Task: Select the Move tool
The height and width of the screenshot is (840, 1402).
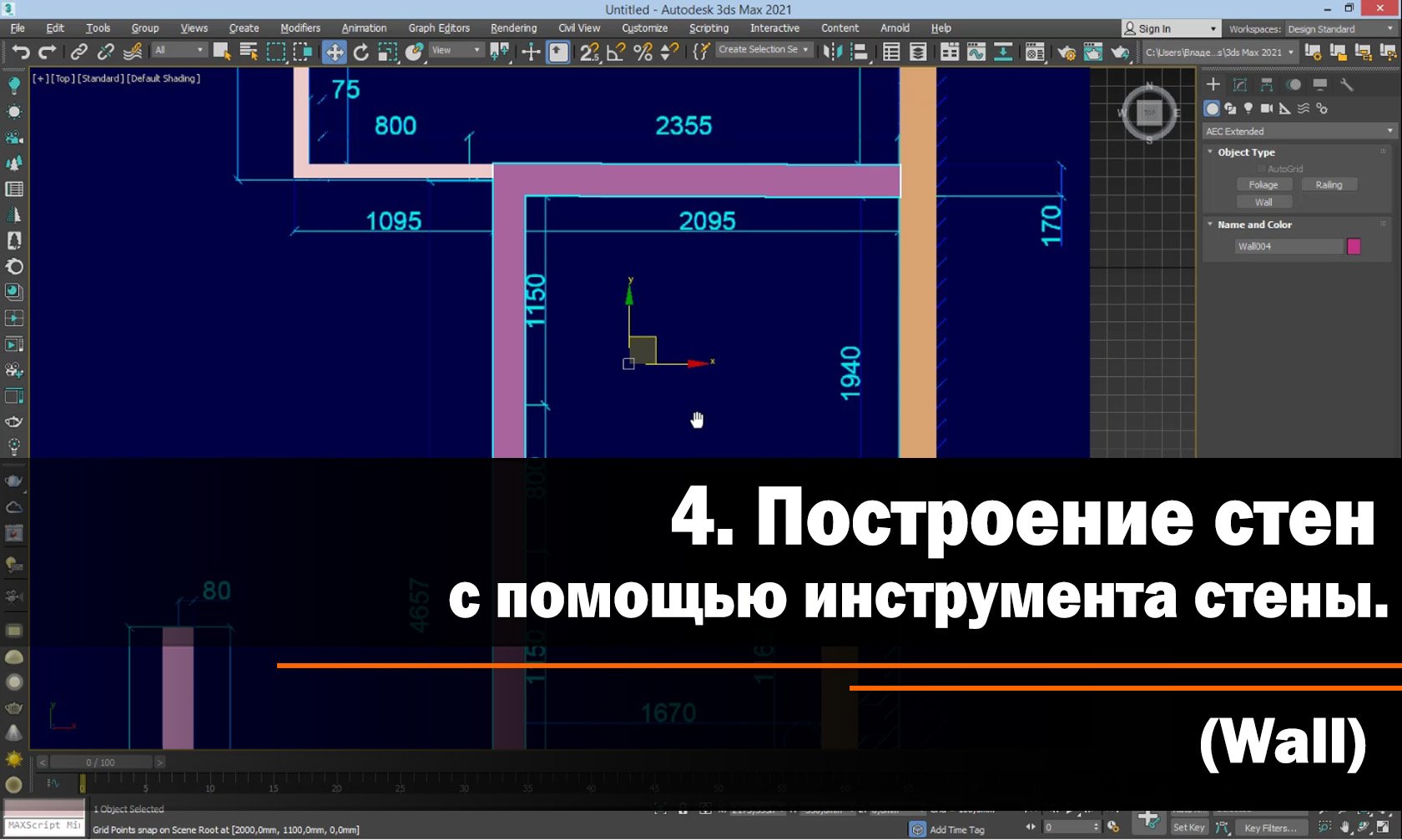Action: pos(334,52)
